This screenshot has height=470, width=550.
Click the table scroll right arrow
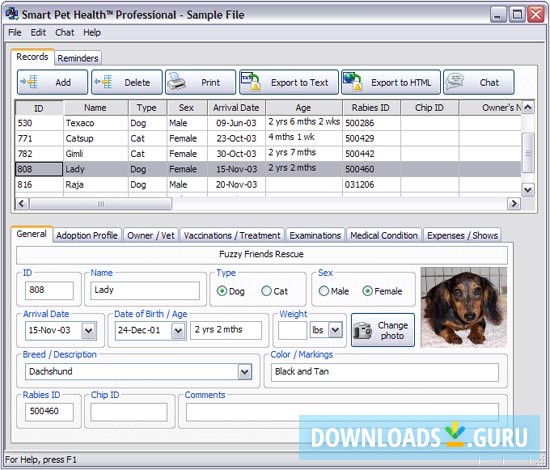click(x=514, y=204)
